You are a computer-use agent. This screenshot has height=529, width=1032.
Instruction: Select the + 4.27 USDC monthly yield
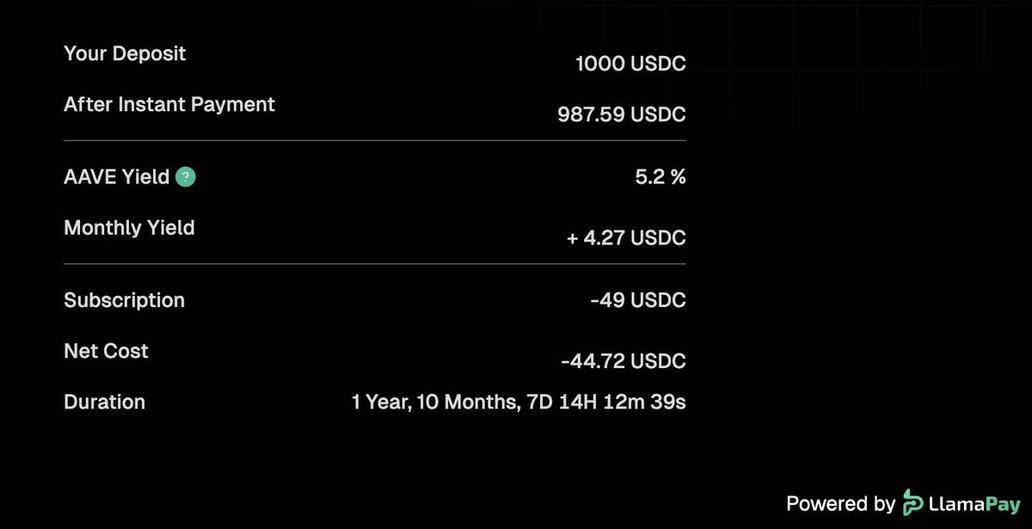pos(626,238)
